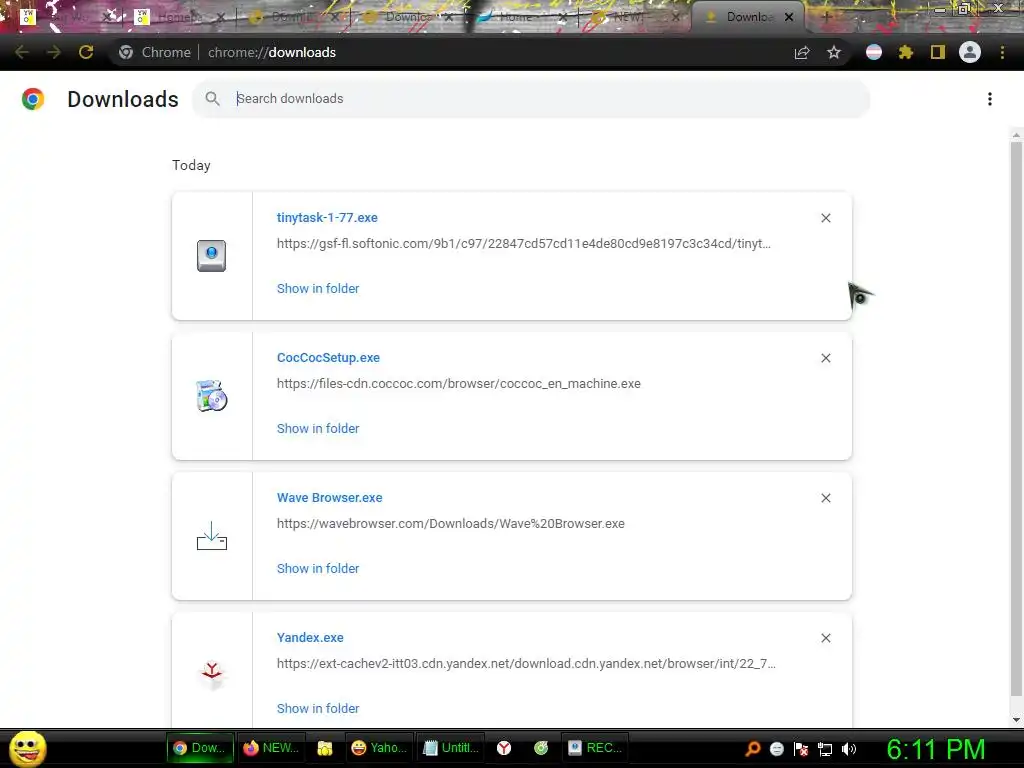Screen dimensions: 1024x768
Task: Open the user profile avatar
Action: [x=970, y=52]
